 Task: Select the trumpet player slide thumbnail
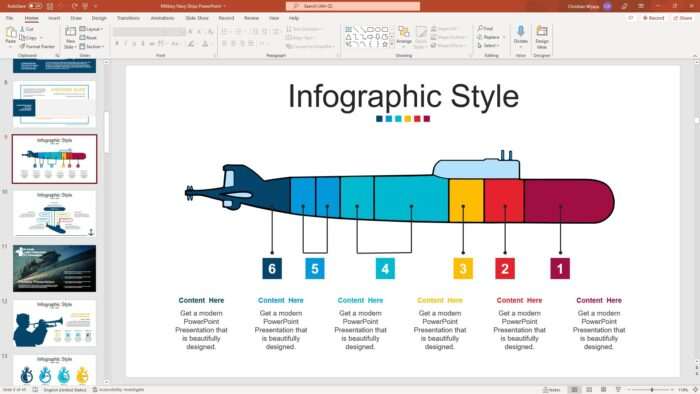(54, 323)
